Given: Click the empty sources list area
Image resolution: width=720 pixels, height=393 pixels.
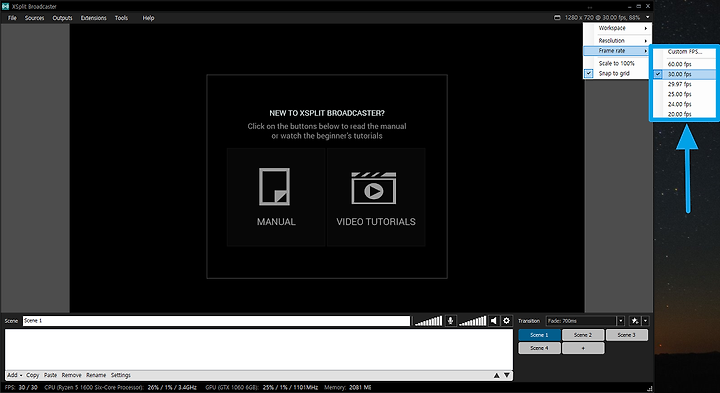Looking at the screenshot, I should 259,349.
